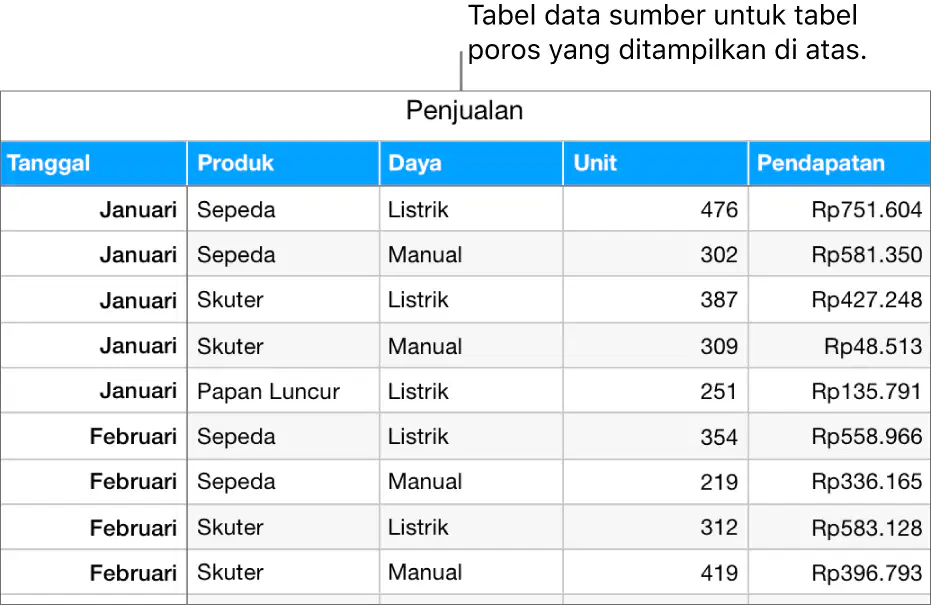Click the revenue cell Rp583.128
The height and width of the screenshot is (606, 931).
point(840,527)
